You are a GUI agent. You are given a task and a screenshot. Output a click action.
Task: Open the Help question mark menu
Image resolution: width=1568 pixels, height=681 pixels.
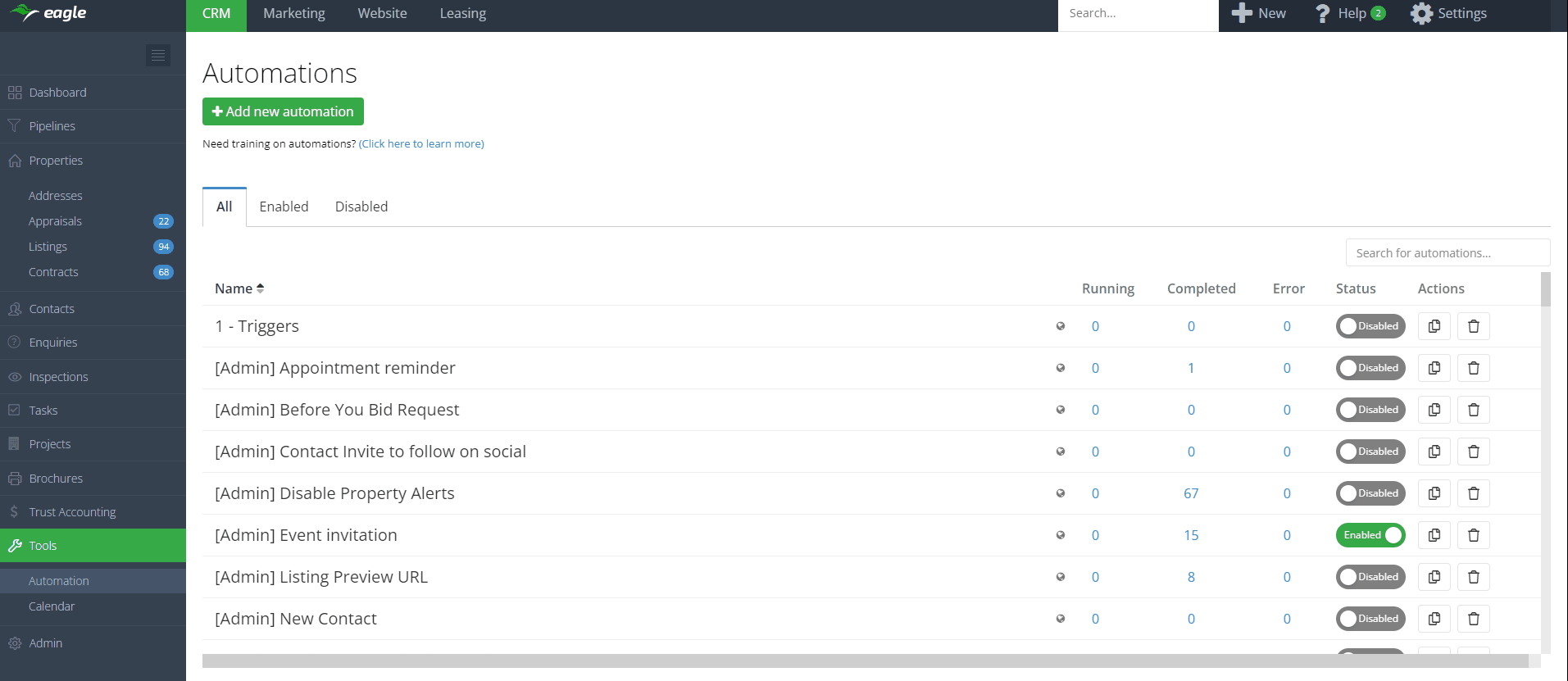click(x=1322, y=14)
